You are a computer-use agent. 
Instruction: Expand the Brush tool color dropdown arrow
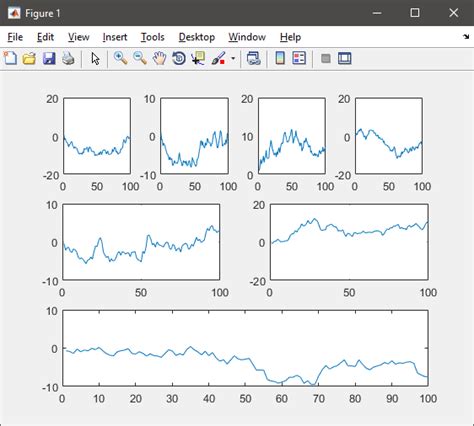233,59
